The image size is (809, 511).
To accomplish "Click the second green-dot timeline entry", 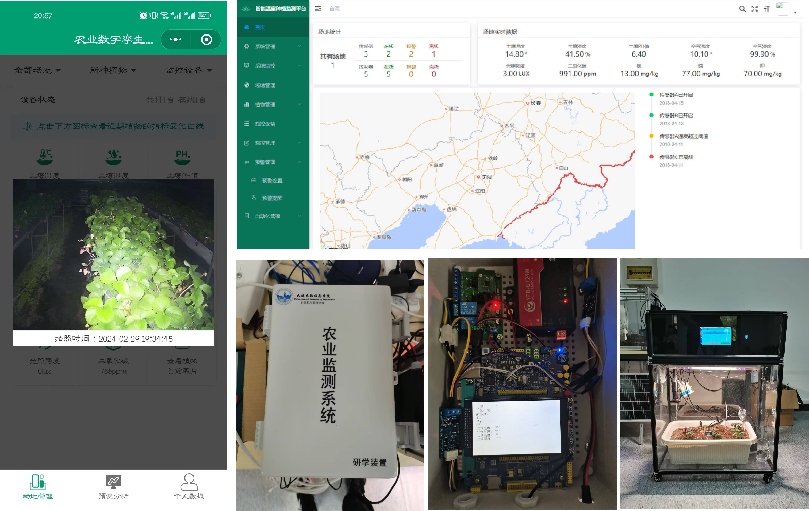I will pyautogui.click(x=676, y=119).
